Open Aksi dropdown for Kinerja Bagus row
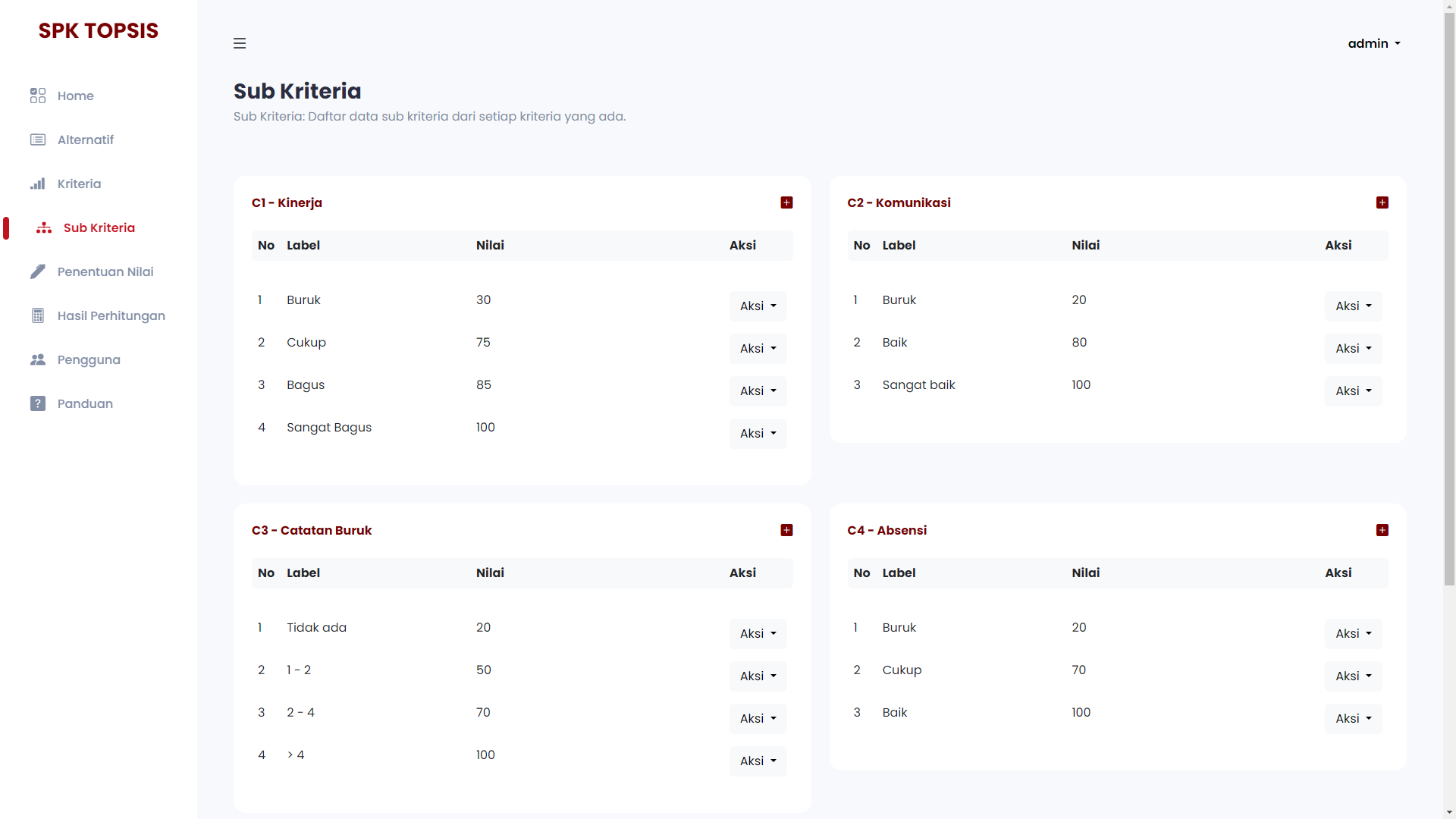Image resolution: width=1456 pixels, height=819 pixels. (758, 391)
